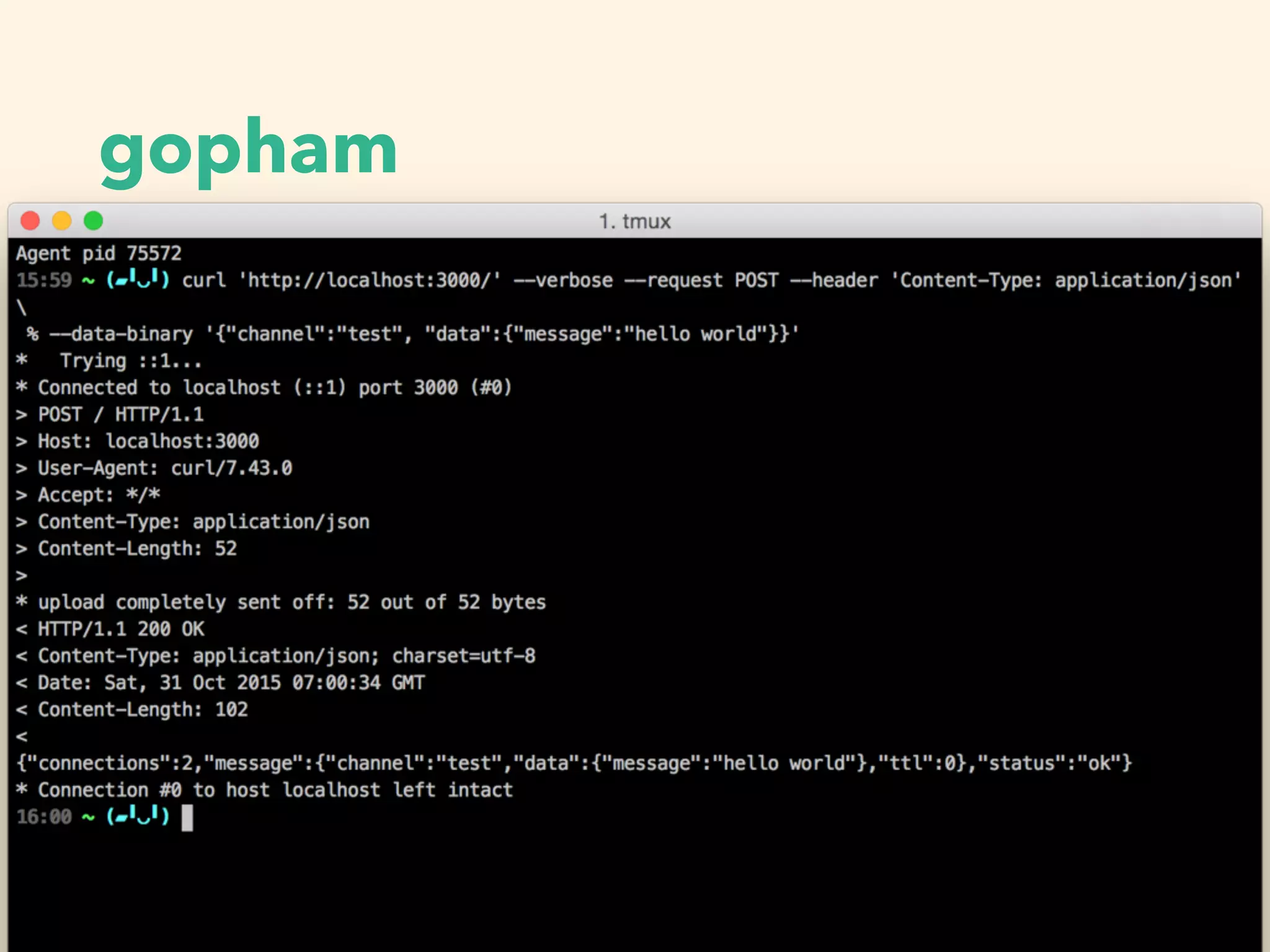The image size is (1270, 952).
Task: Click the 'Host: localhost:3000' header line
Action: coord(137,441)
